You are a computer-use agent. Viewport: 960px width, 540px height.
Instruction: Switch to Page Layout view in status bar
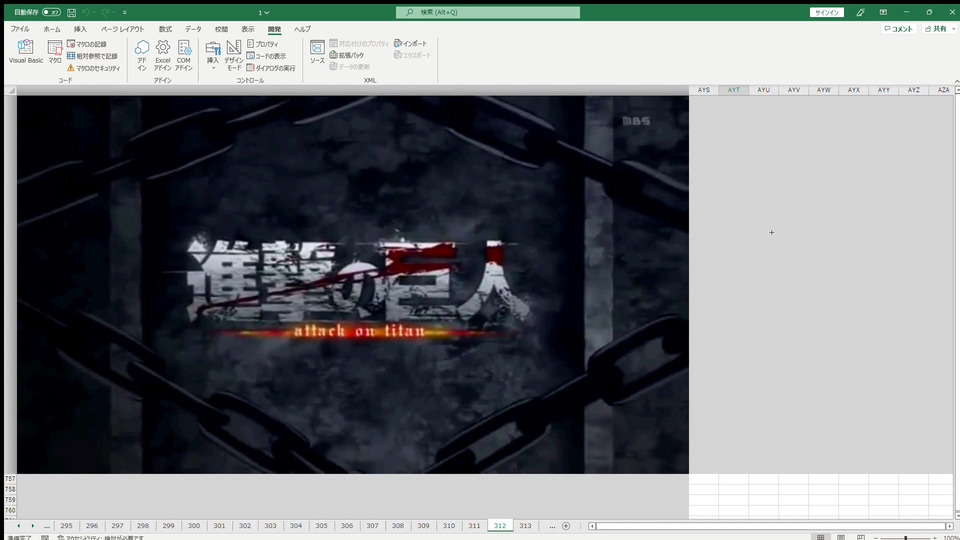[x=841, y=537]
